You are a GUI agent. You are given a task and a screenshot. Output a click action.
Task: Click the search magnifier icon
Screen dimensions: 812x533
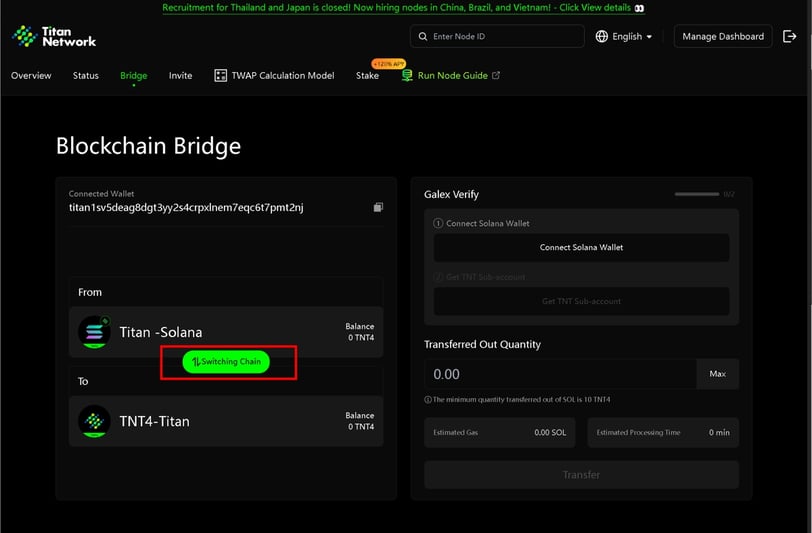pos(423,36)
